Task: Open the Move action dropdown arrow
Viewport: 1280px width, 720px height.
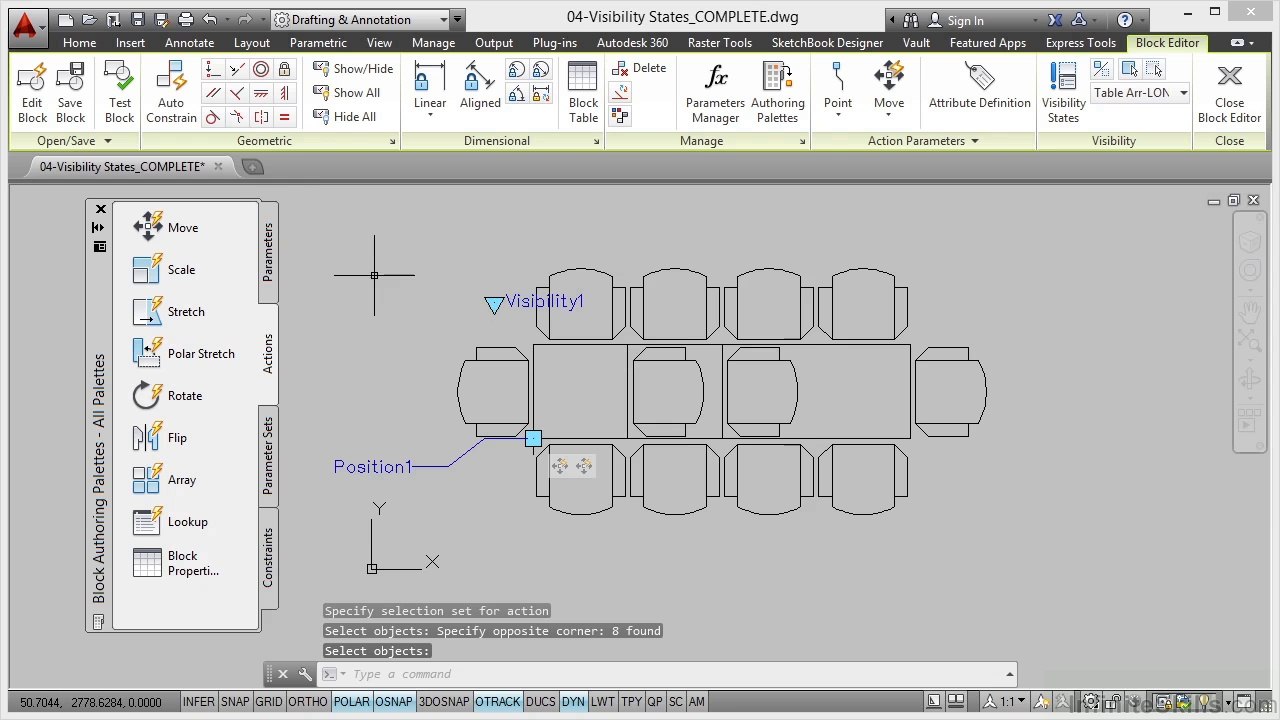Action: point(889,115)
